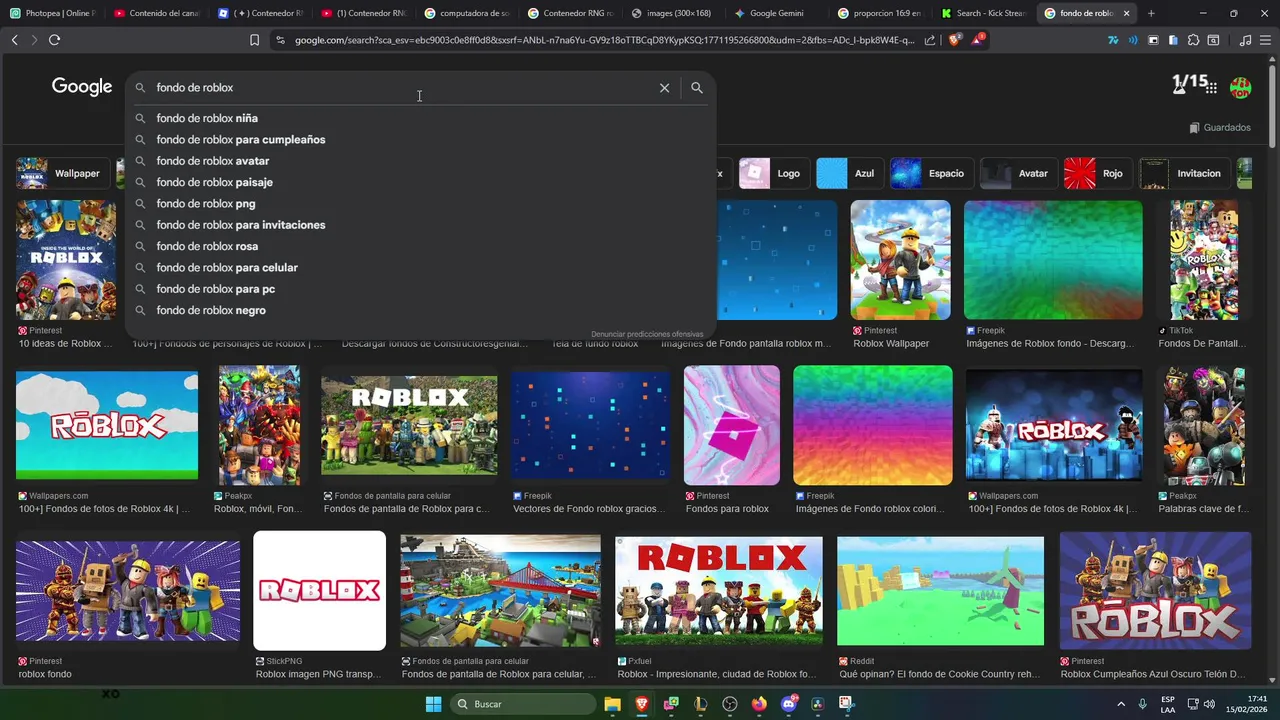Filter images by Espacio chip
The height and width of the screenshot is (720, 1280).
coord(930,173)
